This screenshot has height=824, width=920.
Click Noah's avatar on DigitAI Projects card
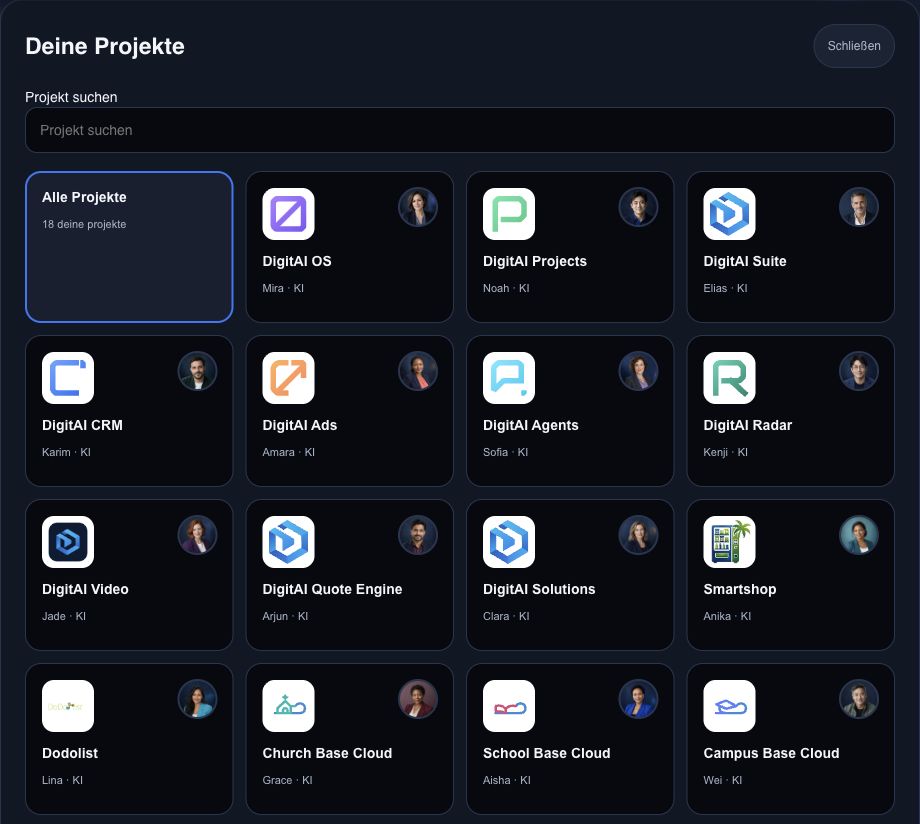[638, 207]
